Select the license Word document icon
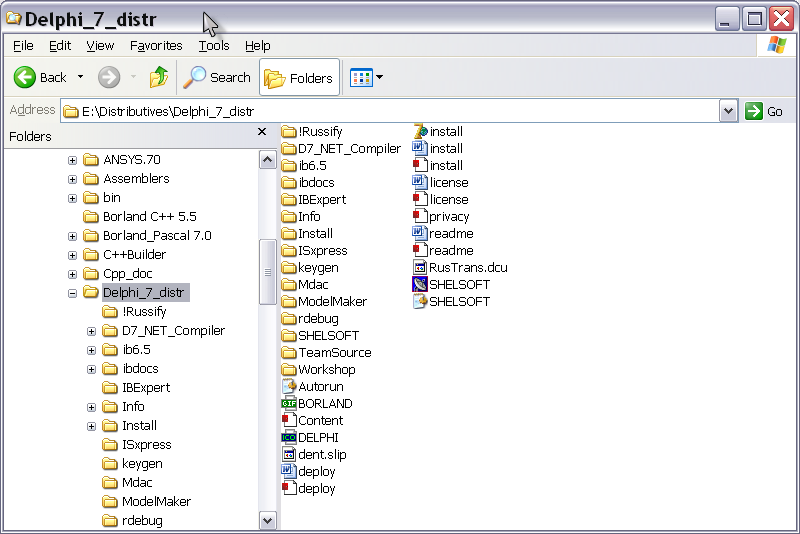 (420, 182)
